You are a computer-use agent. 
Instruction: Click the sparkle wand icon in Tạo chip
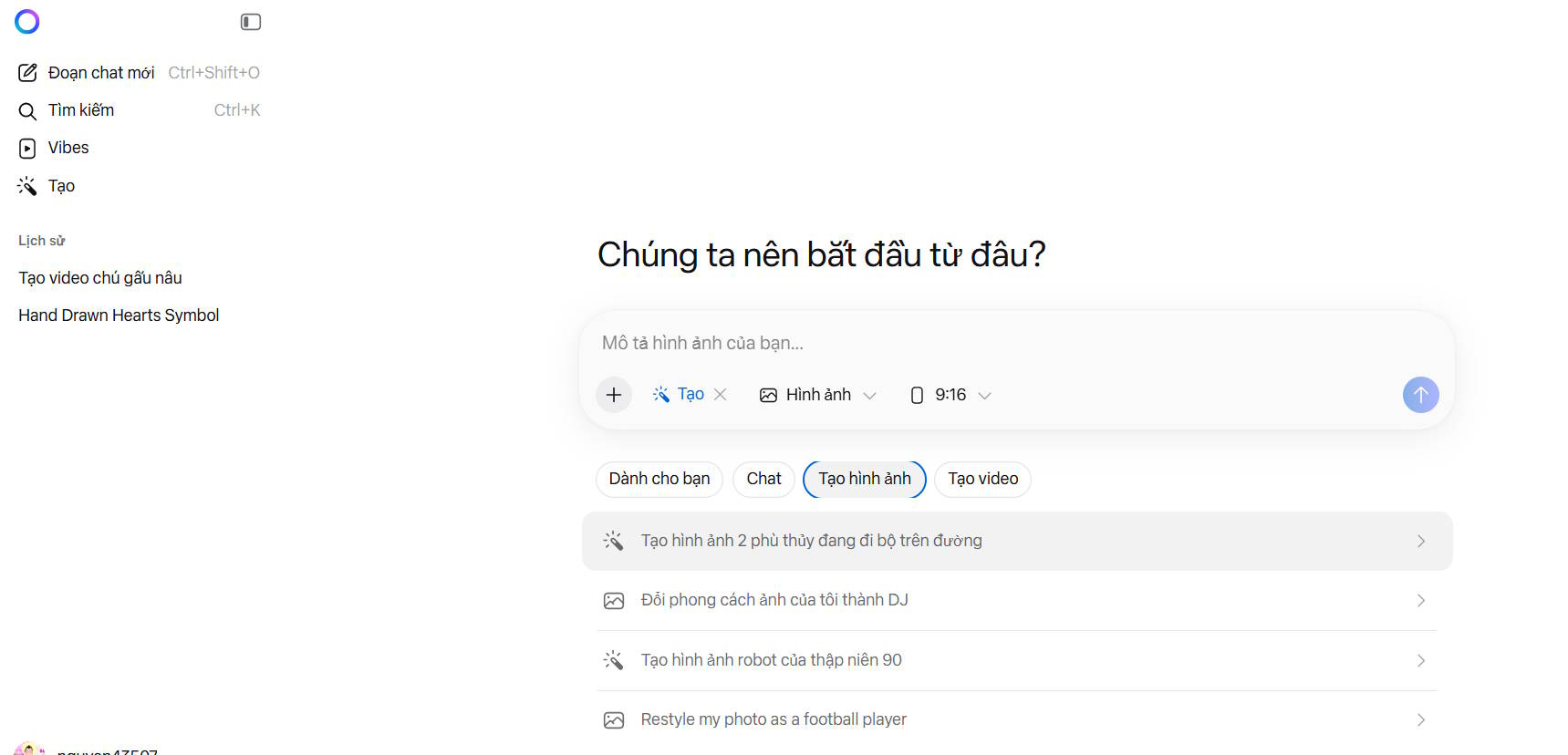point(661,394)
